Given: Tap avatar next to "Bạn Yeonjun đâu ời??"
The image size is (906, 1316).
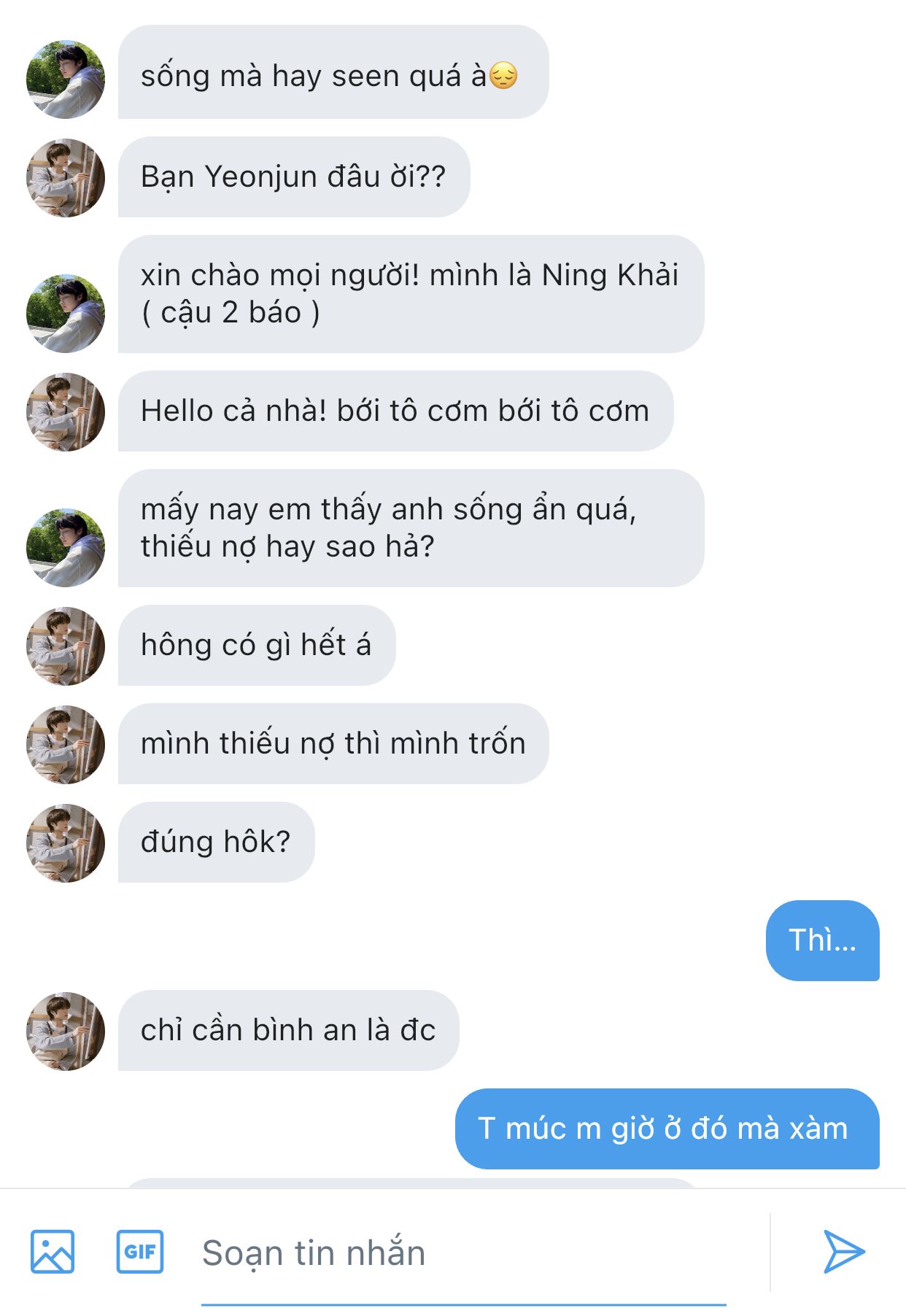Looking at the screenshot, I should pyautogui.click(x=66, y=177).
